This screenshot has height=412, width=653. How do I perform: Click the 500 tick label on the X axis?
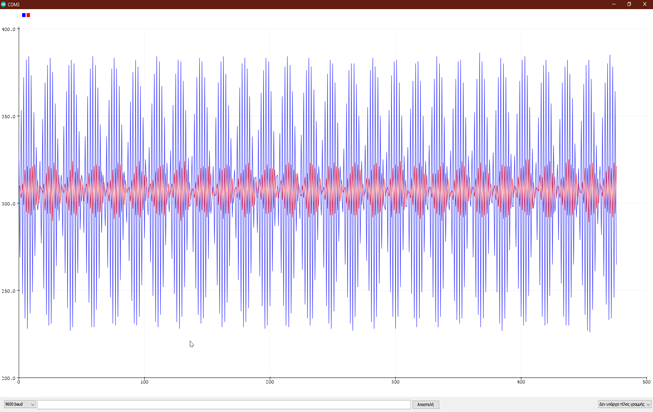[x=646, y=382]
